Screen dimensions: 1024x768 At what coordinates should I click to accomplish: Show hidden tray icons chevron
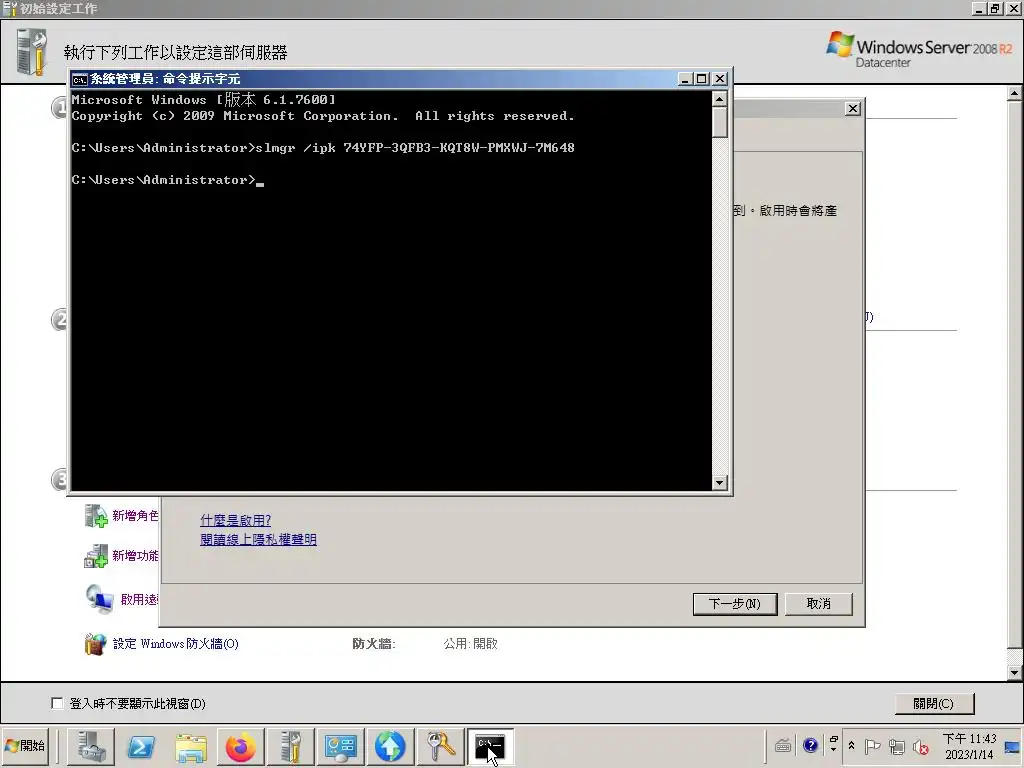click(x=852, y=745)
